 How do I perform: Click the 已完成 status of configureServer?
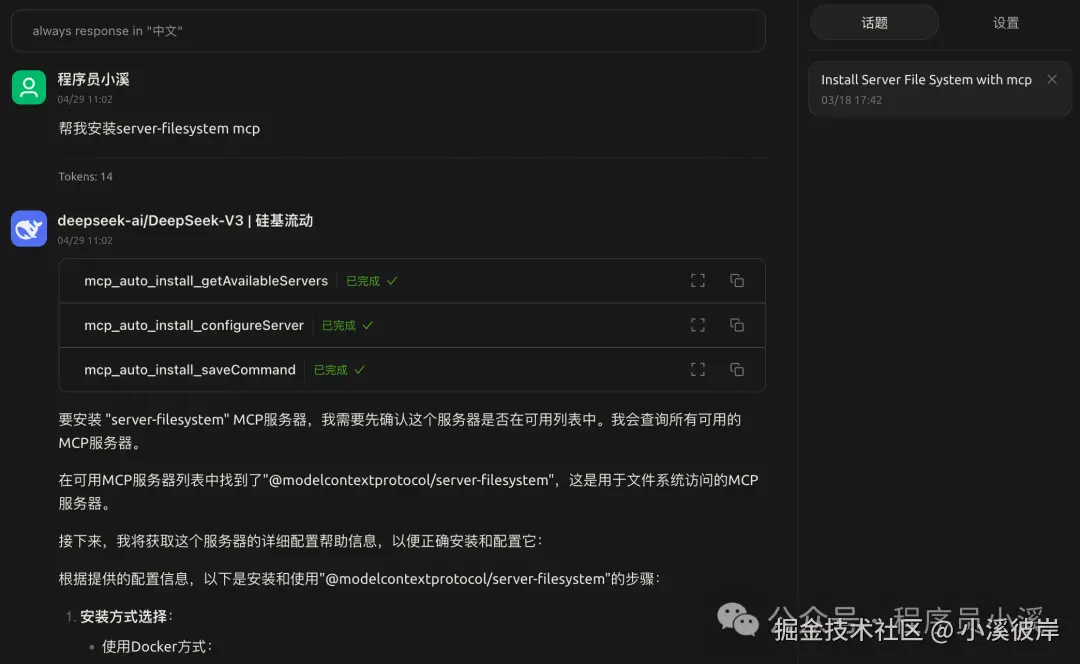point(347,325)
